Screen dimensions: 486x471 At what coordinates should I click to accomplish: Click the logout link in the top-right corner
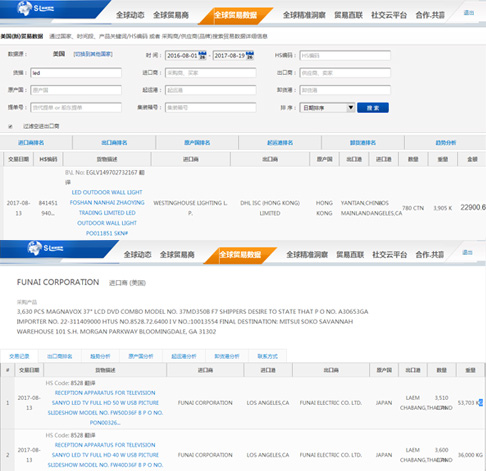tap(469, 13)
